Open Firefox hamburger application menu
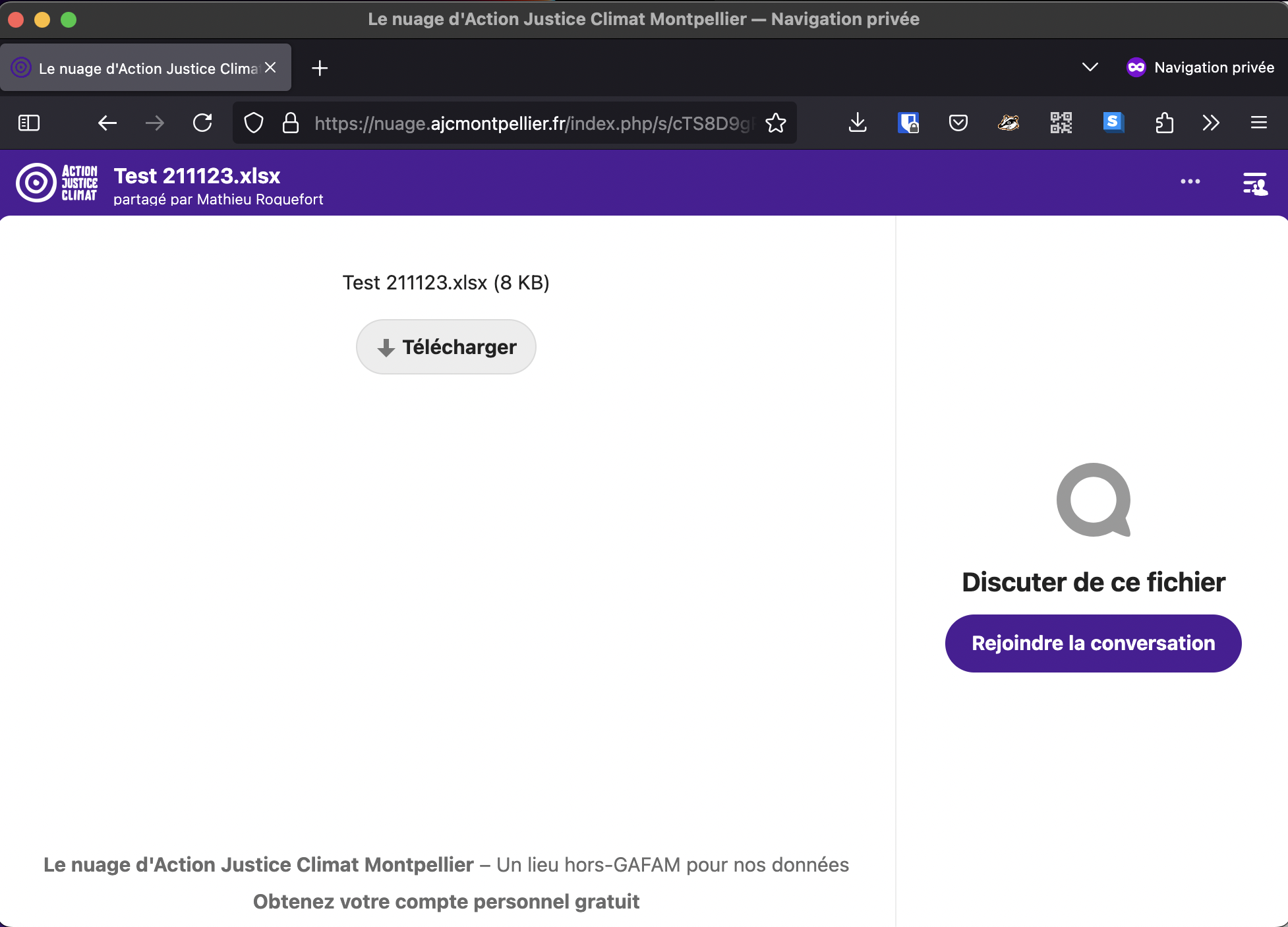Screen dimensions: 1288x927 point(1258,123)
